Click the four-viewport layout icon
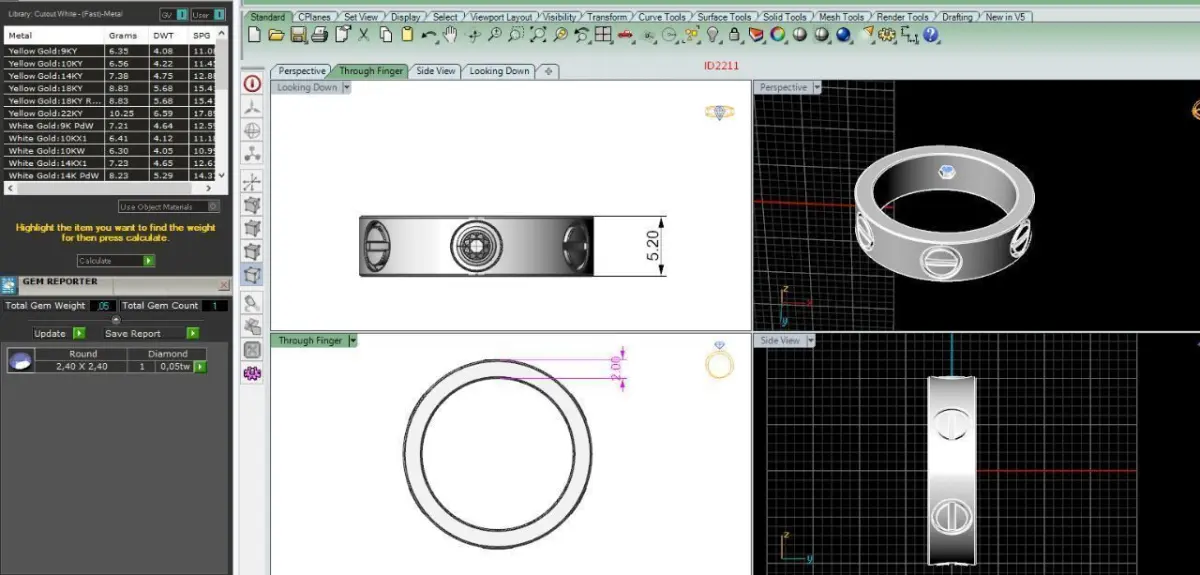The image size is (1200, 575). pyautogui.click(x=603, y=34)
